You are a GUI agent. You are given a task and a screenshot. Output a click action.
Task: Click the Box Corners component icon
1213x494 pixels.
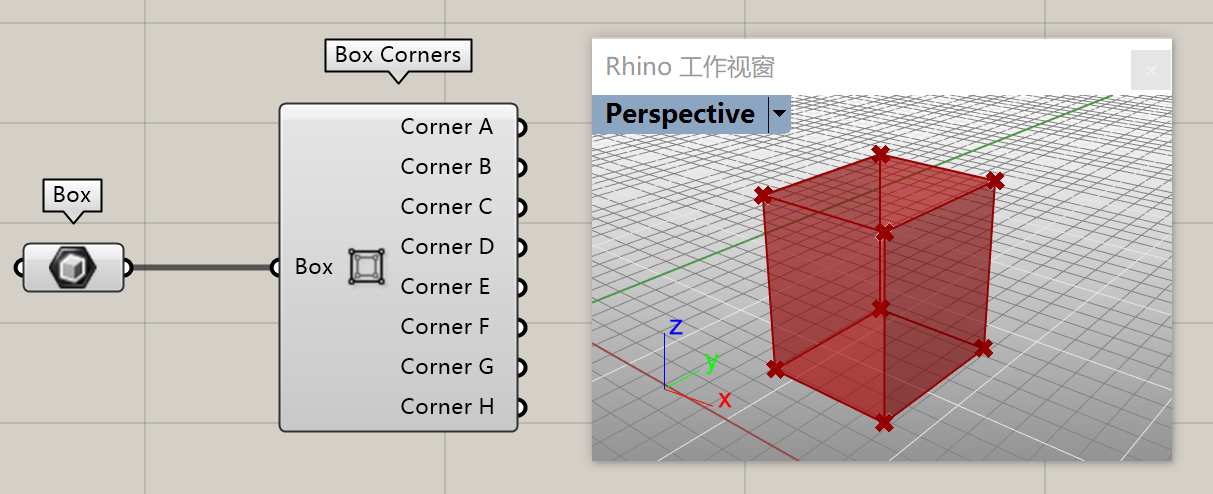coord(366,267)
